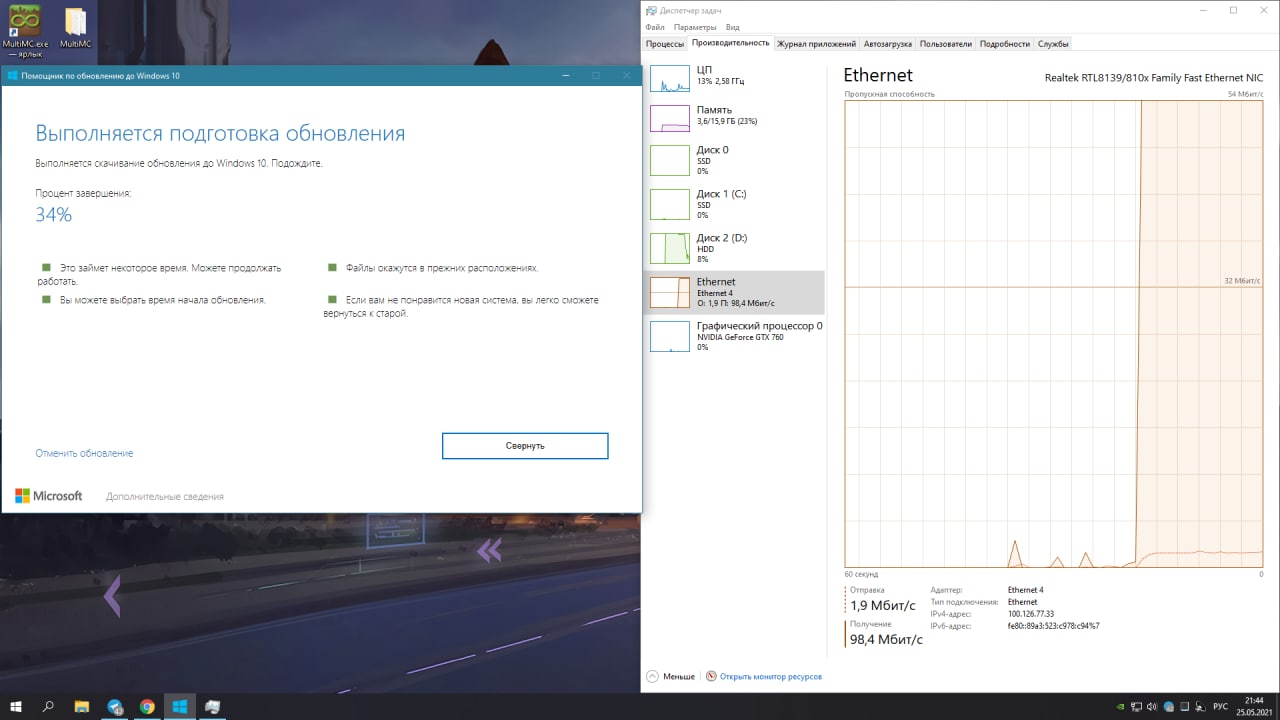1280x720 pixels.
Task: Click Update Assistant title bar icon
Action: click(13, 75)
